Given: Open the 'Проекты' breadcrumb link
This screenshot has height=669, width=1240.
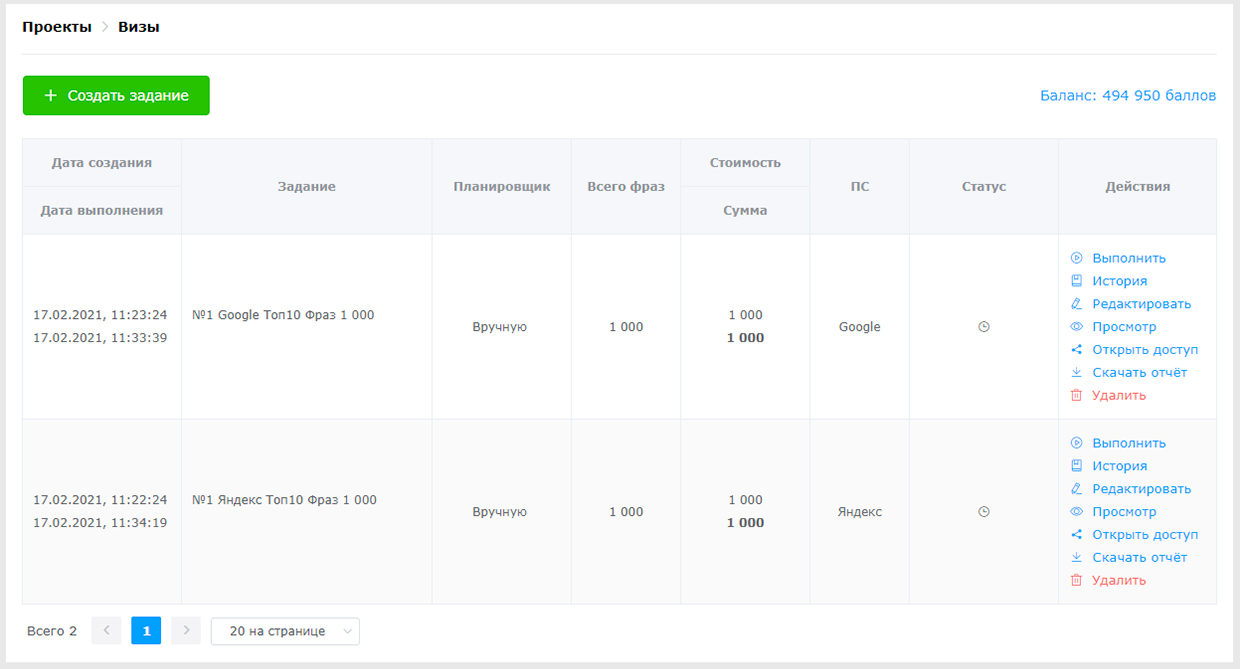Looking at the screenshot, I should [57, 27].
